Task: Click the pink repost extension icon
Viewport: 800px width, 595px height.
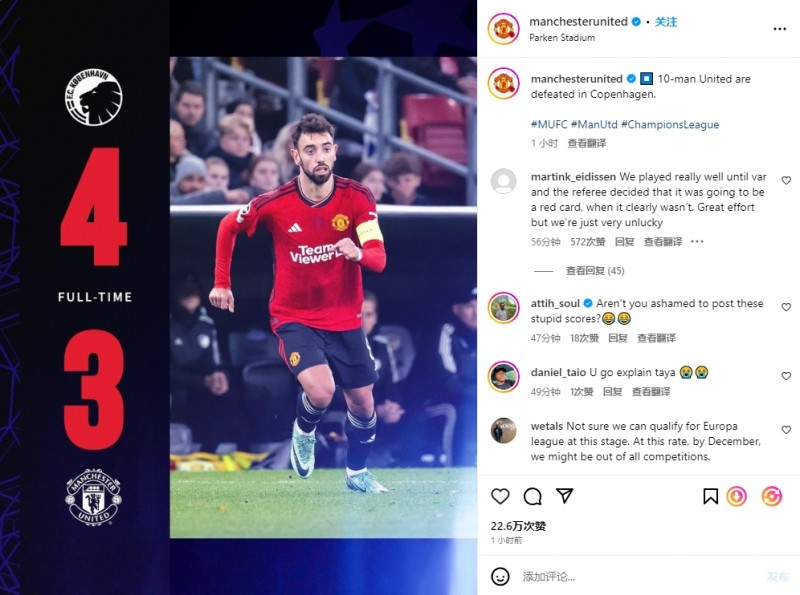Action: [x=771, y=496]
